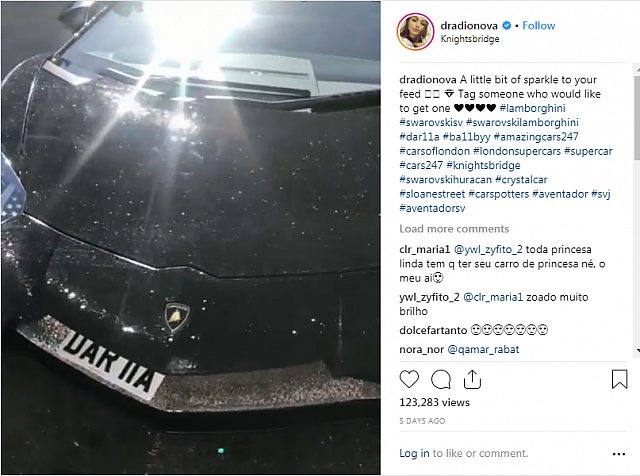The image size is (640, 476).
Task: Click the comments scrollbar down arrow
Action: click(x=637, y=351)
